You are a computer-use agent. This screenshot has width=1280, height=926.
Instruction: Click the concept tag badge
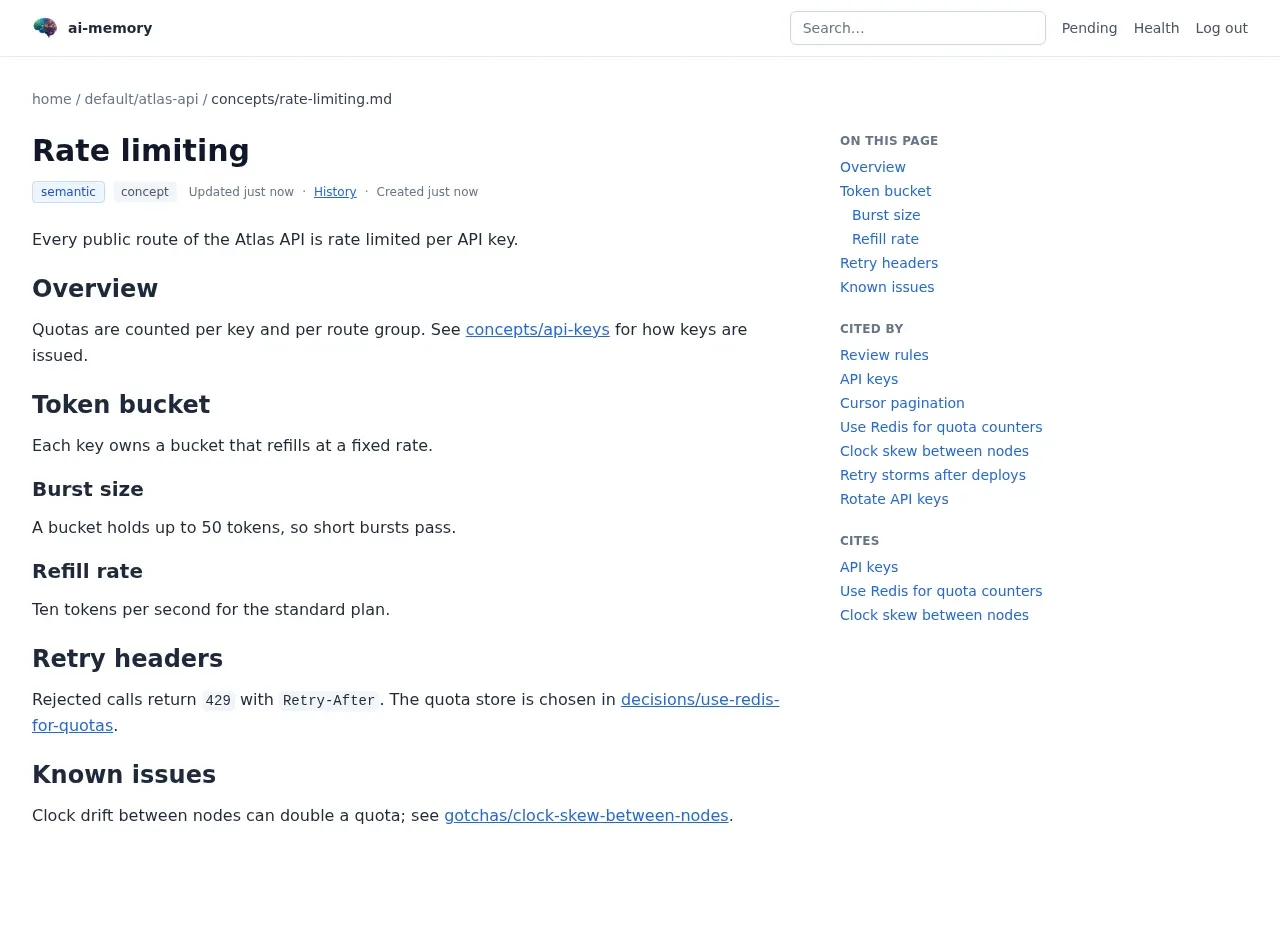click(145, 192)
